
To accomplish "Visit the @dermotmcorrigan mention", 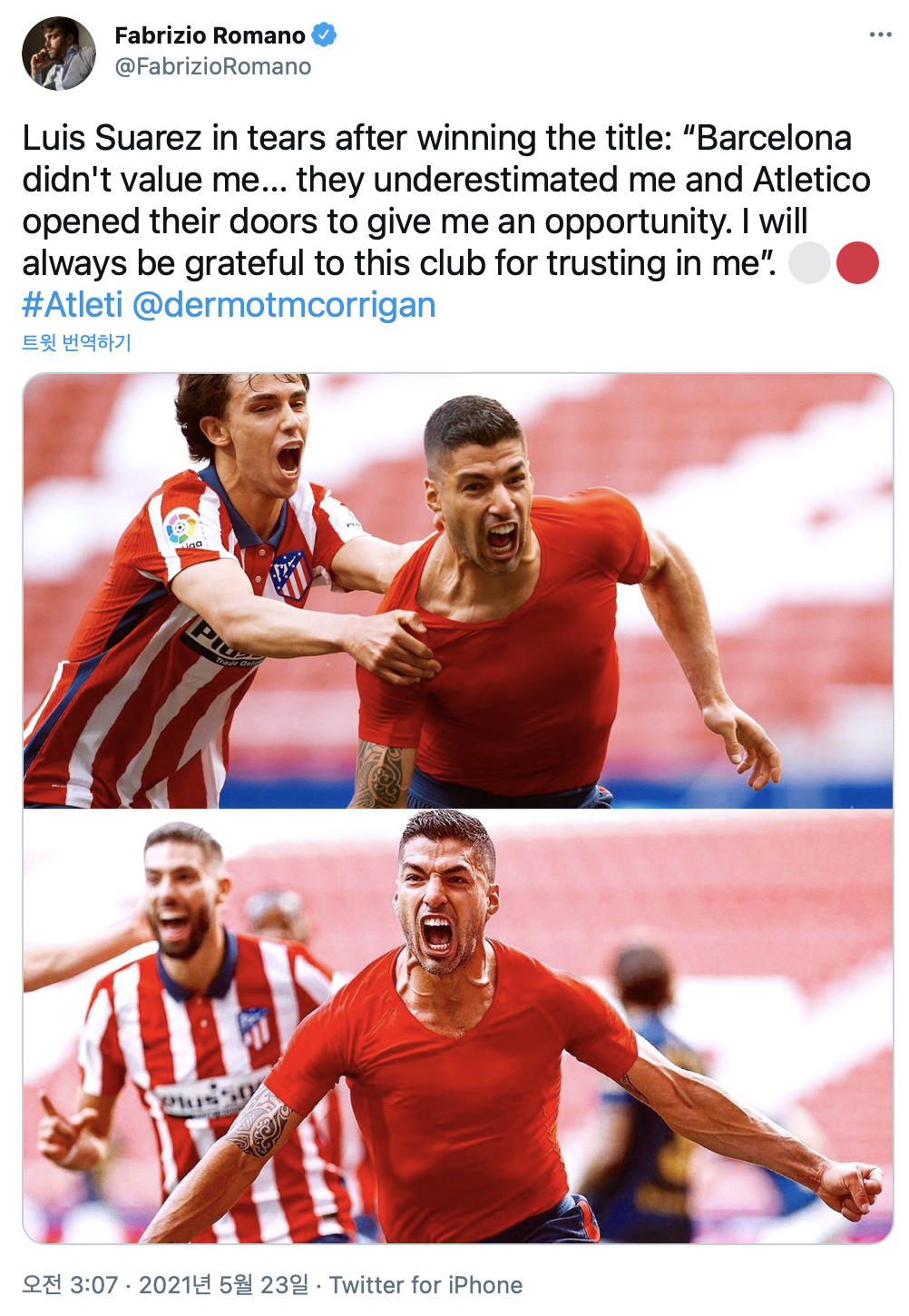I will pos(284,305).
